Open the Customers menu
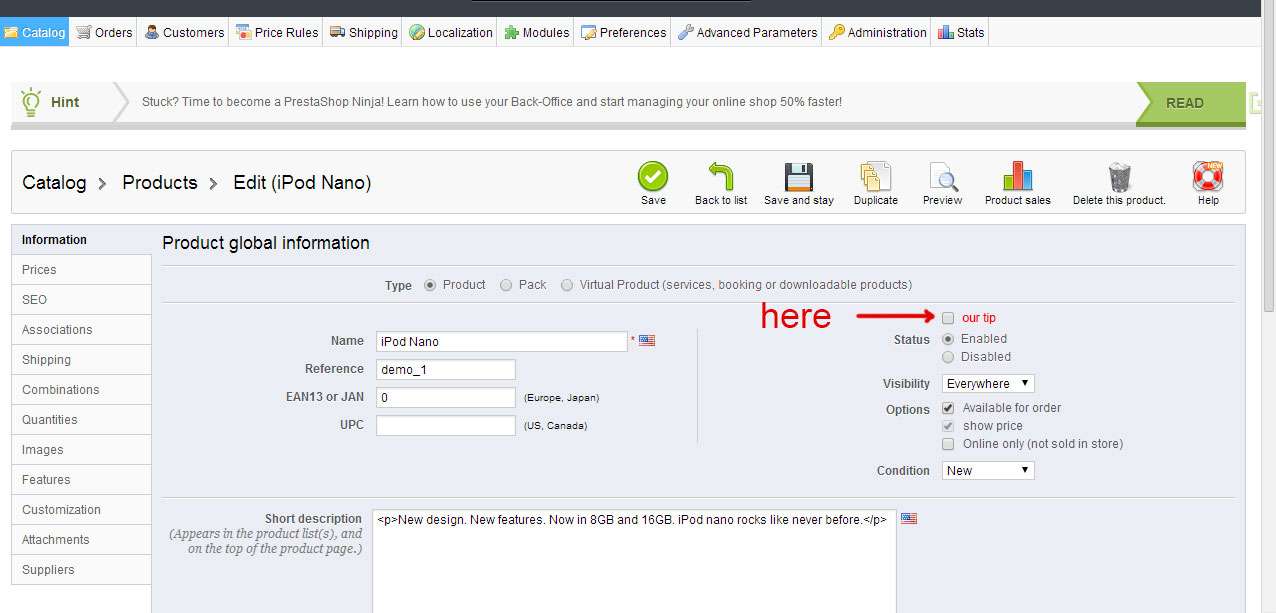 [x=184, y=32]
